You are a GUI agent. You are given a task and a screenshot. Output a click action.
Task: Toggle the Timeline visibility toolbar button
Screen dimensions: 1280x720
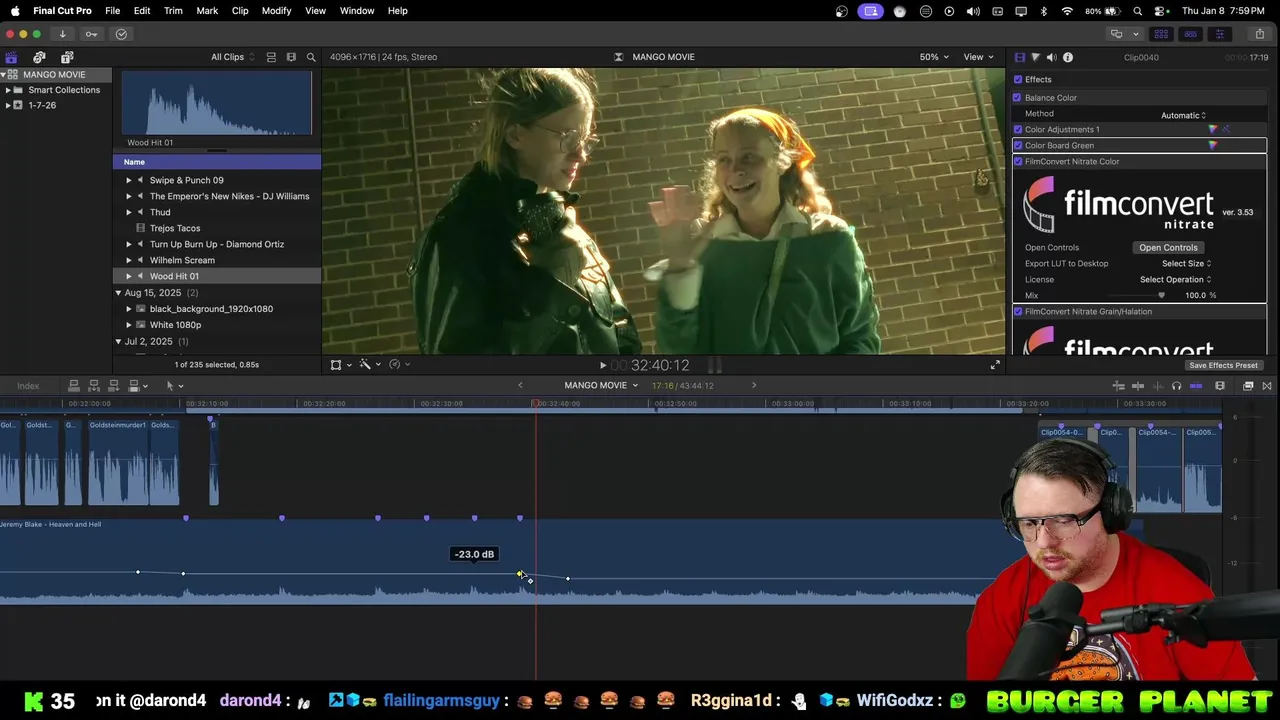pos(1190,34)
